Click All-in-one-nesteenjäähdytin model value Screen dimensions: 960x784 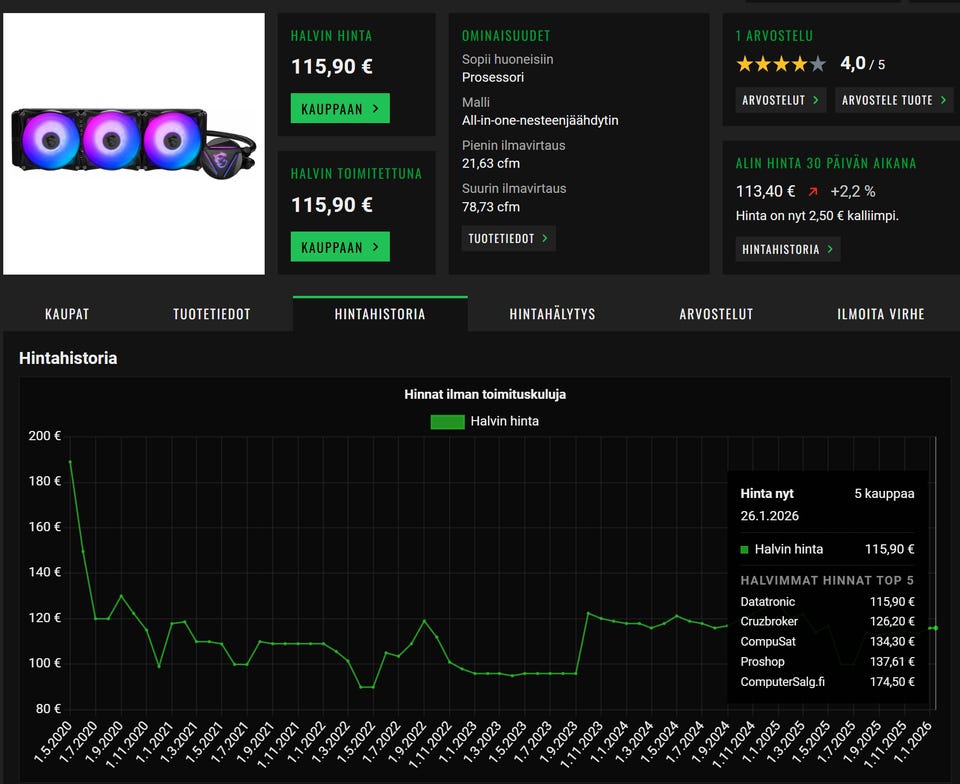point(540,120)
